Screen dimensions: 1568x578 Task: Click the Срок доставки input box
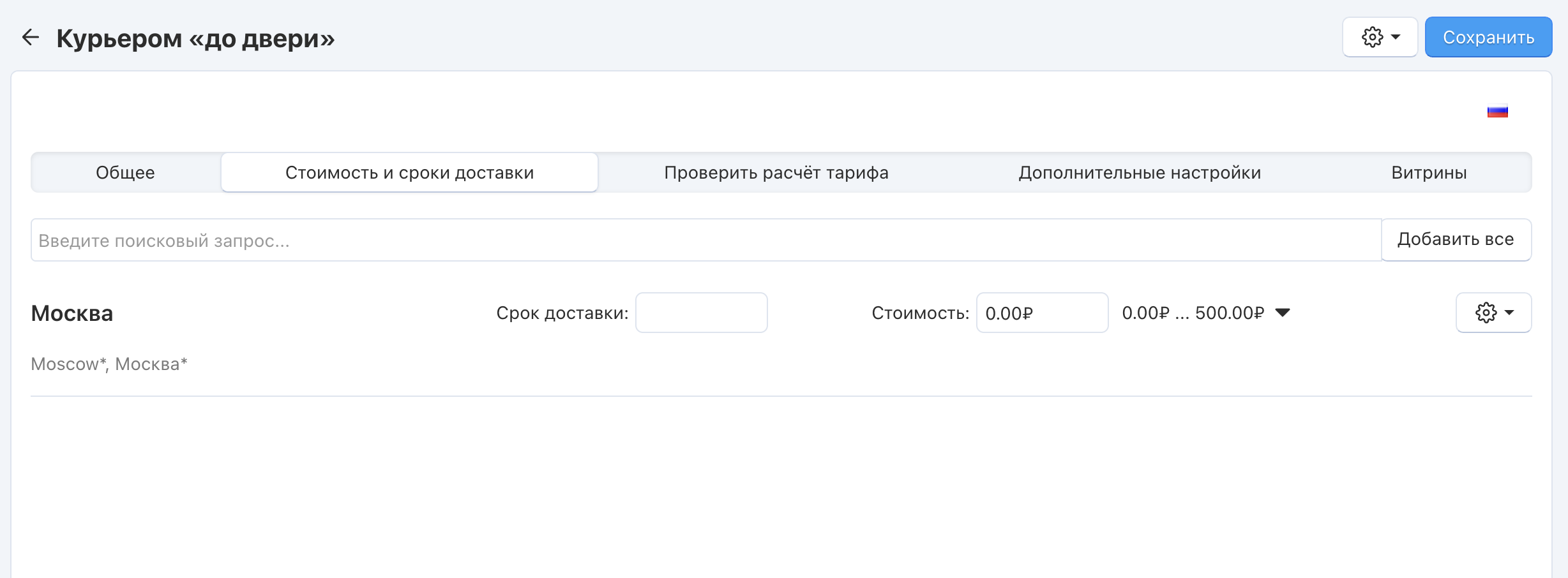click(701, 313)
